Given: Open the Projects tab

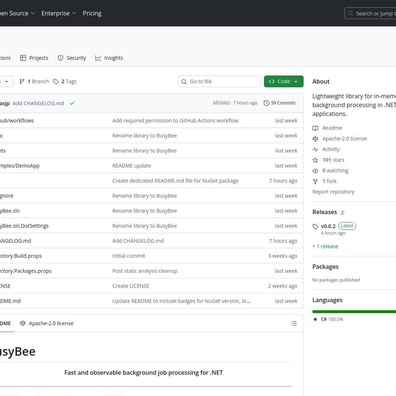Looking at the screenshot, I should [34, 58].
